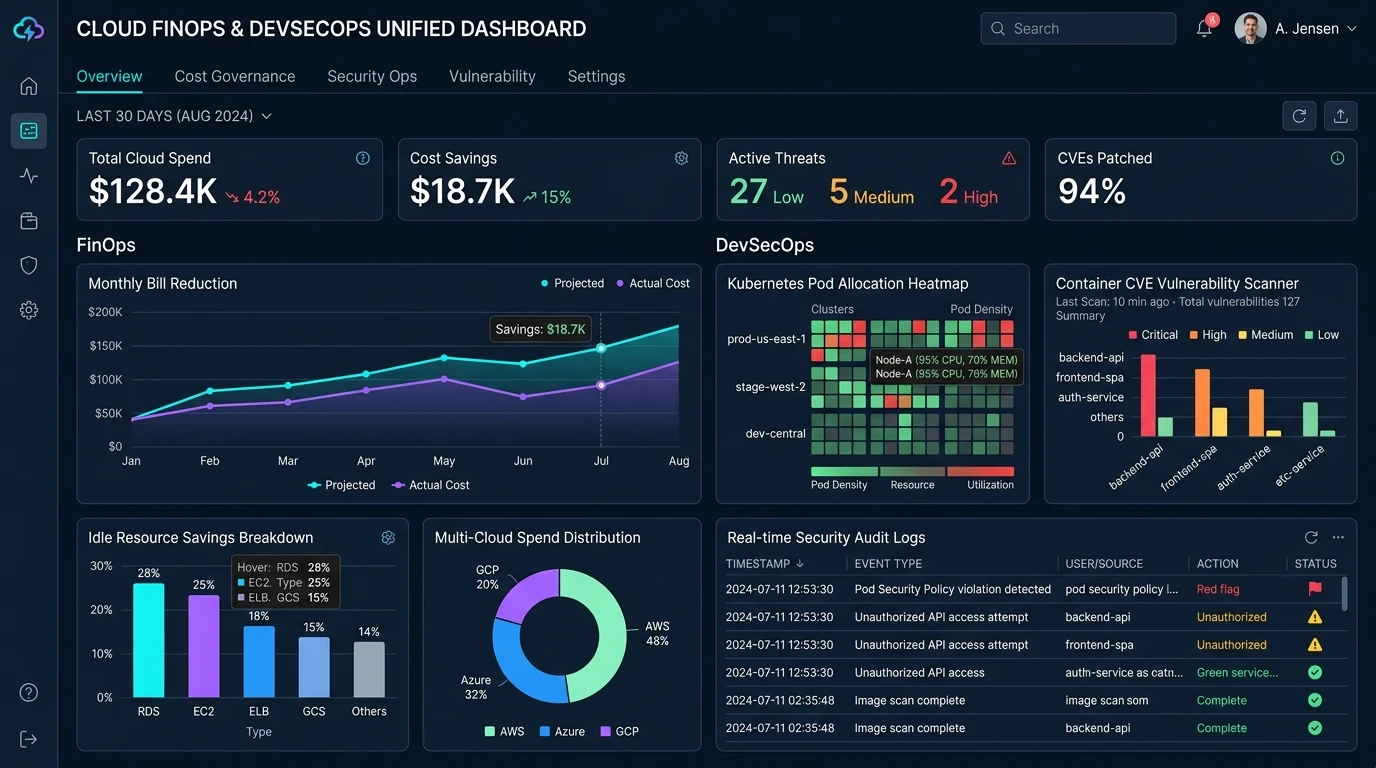Click search magnifier icon
Viewport: 1376px width, 768px height.
tap(997, 29)
